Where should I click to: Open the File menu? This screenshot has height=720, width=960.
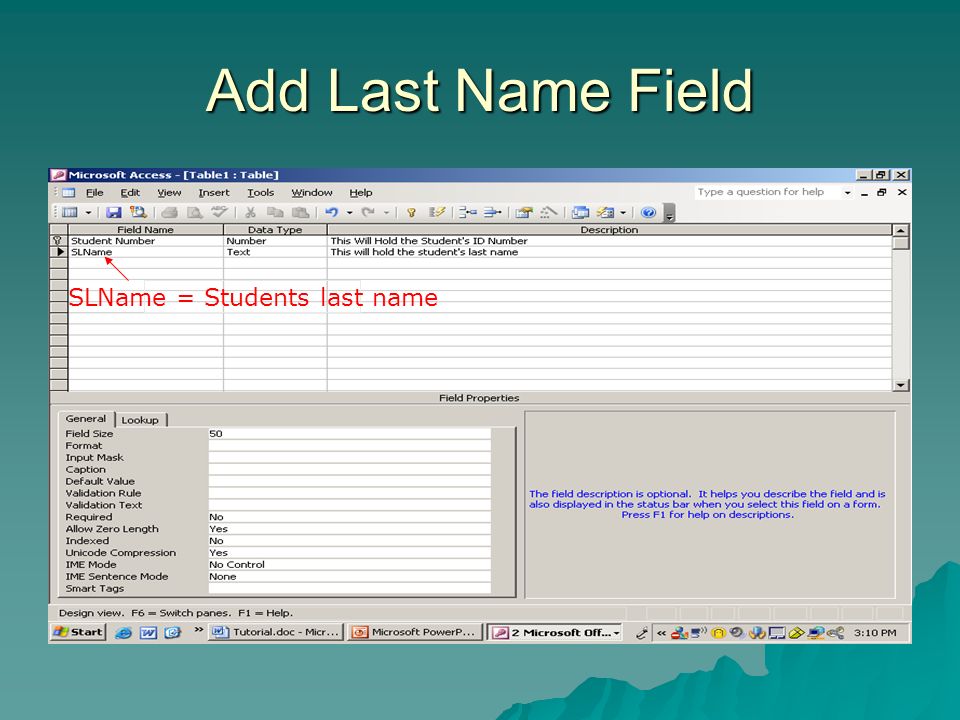coord(94,192)
